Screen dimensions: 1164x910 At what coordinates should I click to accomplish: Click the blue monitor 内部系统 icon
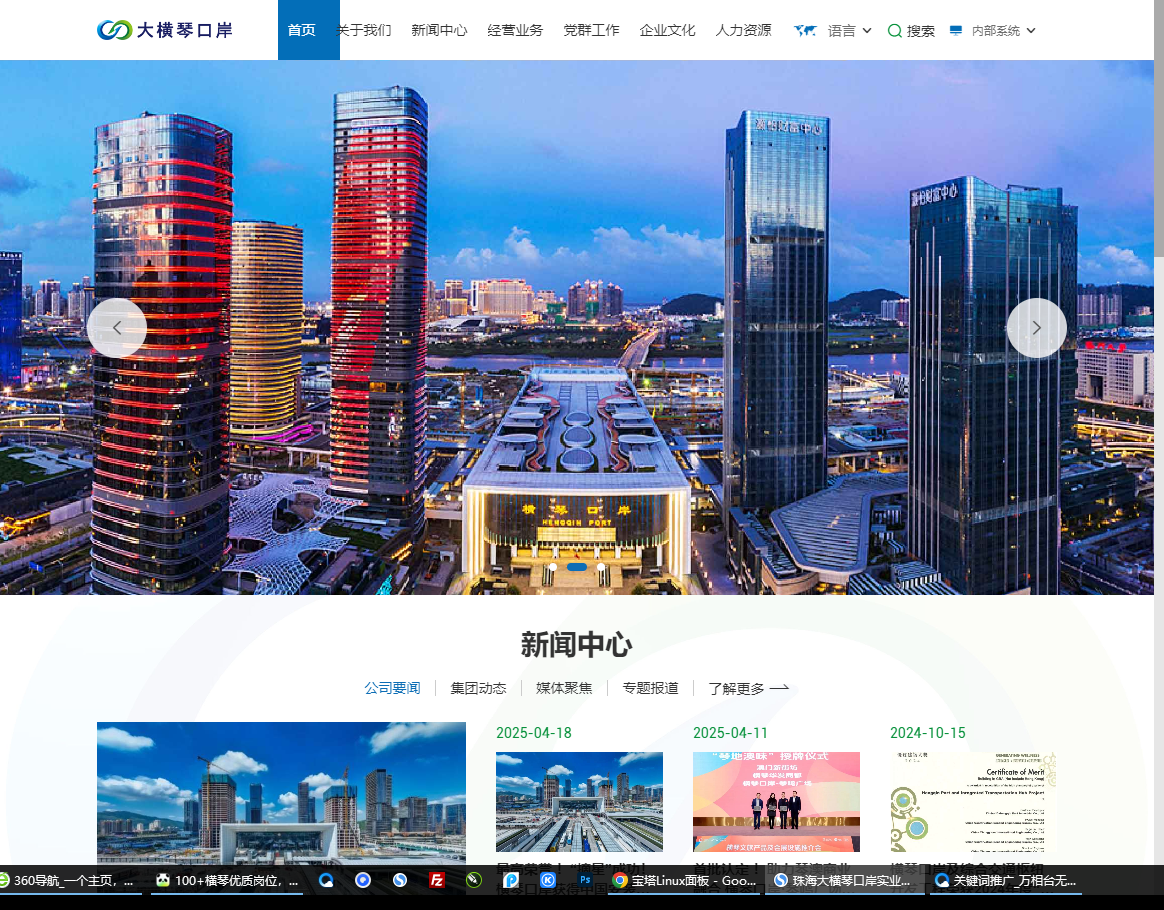point(956,31)
